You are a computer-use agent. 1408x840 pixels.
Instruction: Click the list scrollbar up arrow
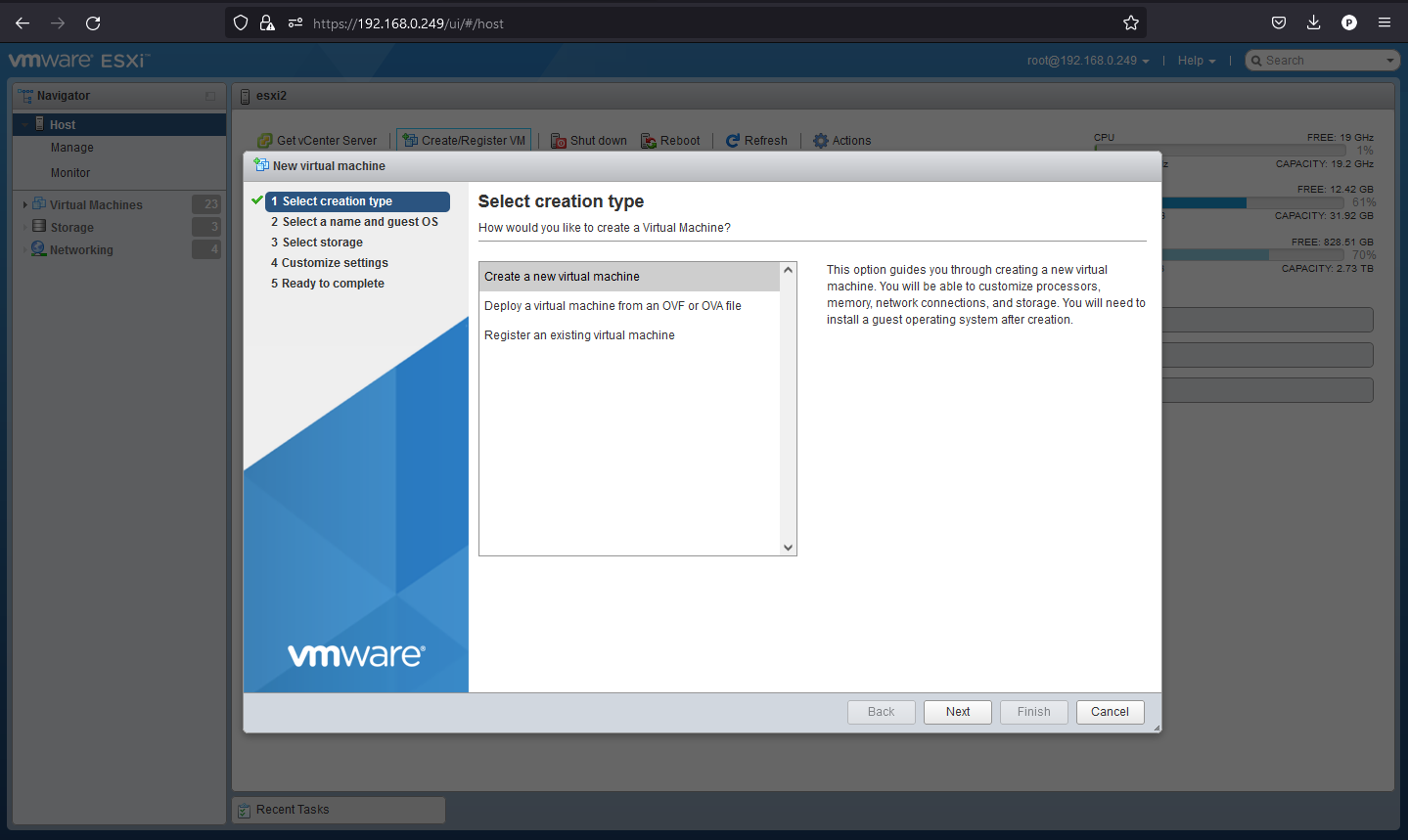click(x=788, y=270)
